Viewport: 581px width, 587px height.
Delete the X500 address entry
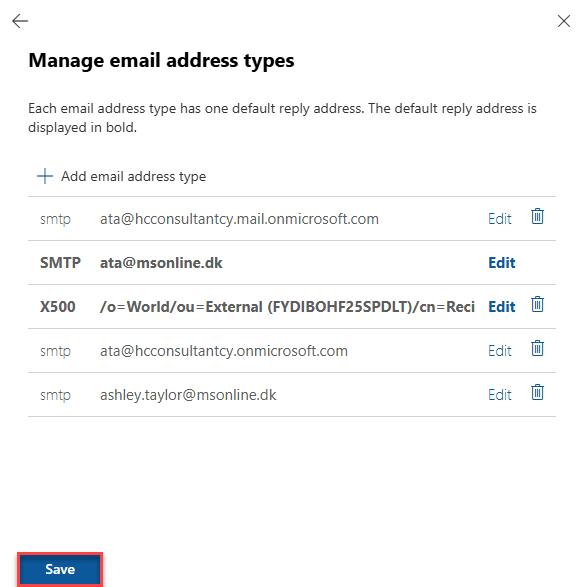point(537,304)
